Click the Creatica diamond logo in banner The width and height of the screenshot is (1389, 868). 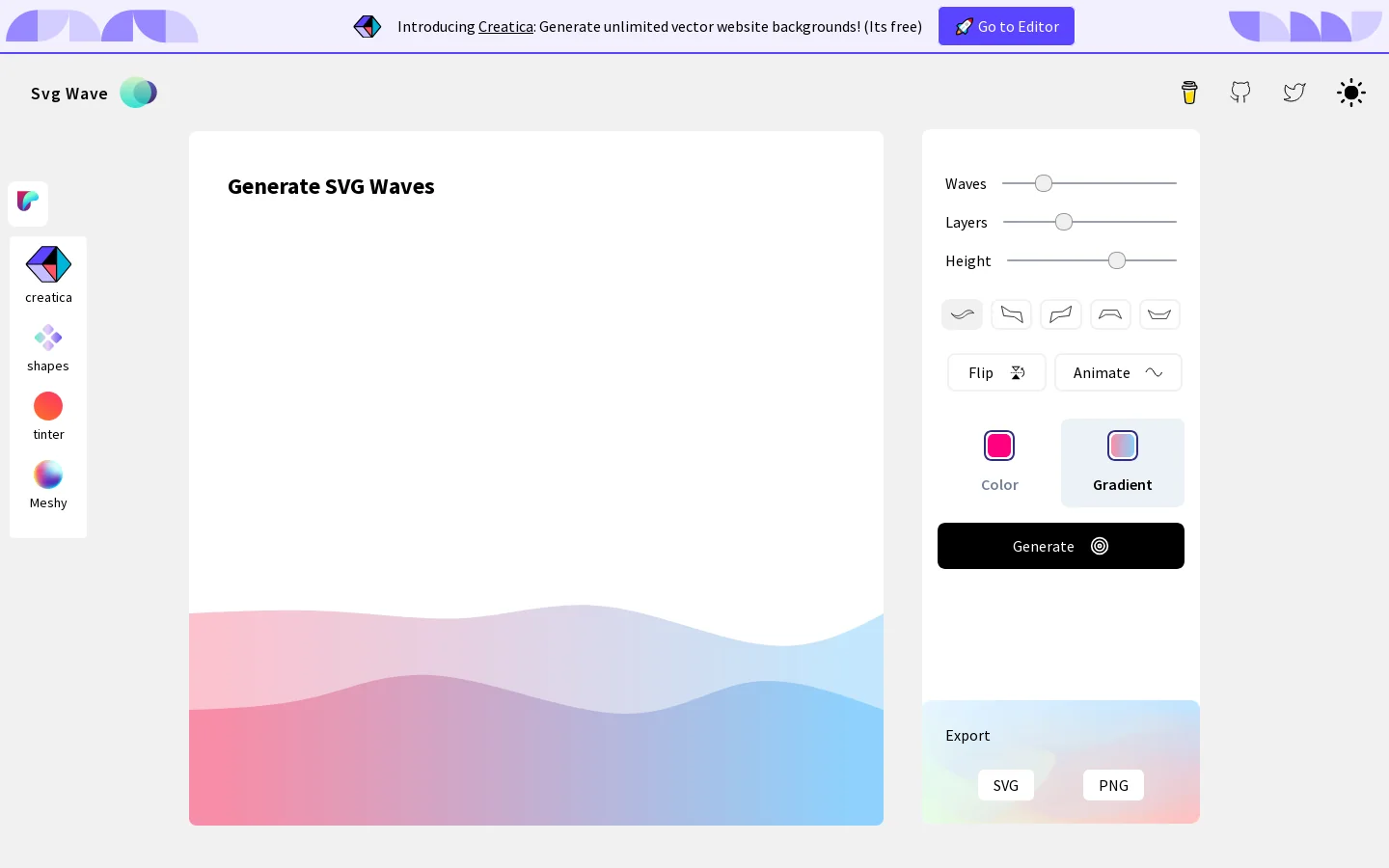coord(368,27)
